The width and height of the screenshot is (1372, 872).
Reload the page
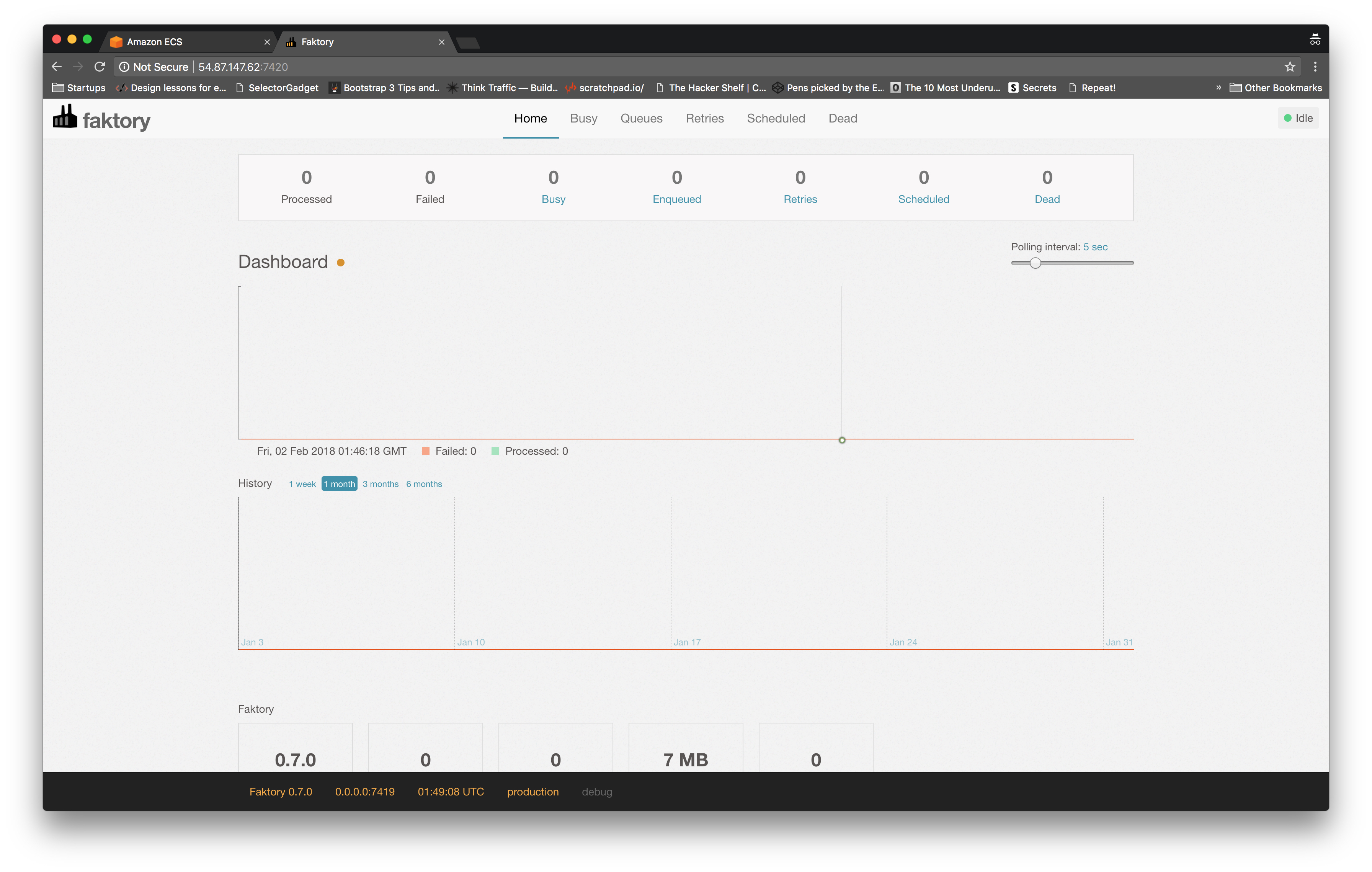click(x=100, y=67)
